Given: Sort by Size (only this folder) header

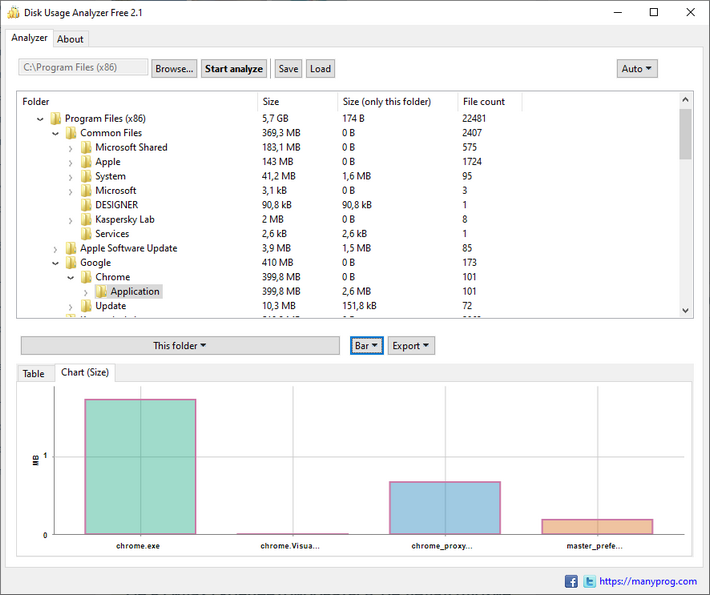Looking at the screenshot, I should 398,102.
